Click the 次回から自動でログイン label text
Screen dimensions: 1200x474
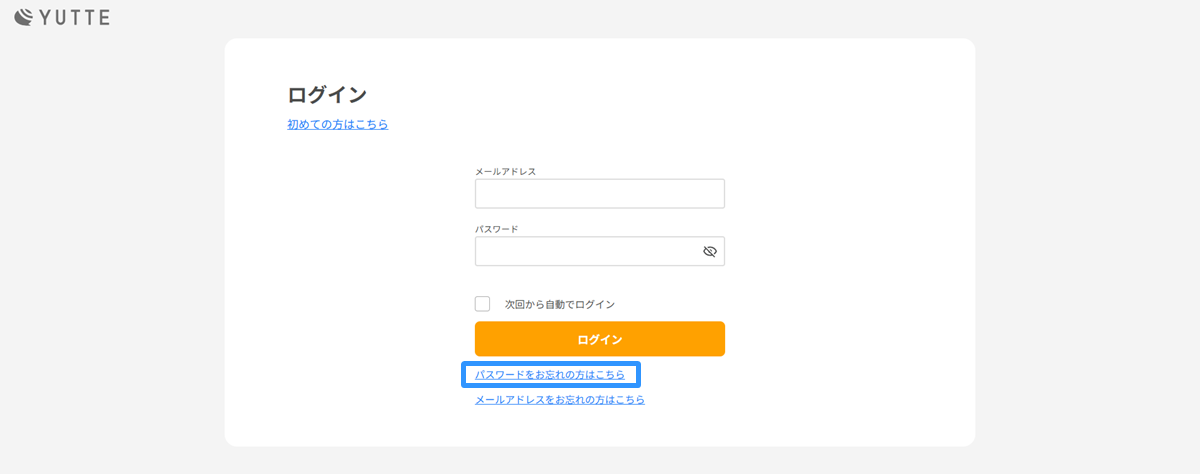pyautogui.click(x=560, y=304)
